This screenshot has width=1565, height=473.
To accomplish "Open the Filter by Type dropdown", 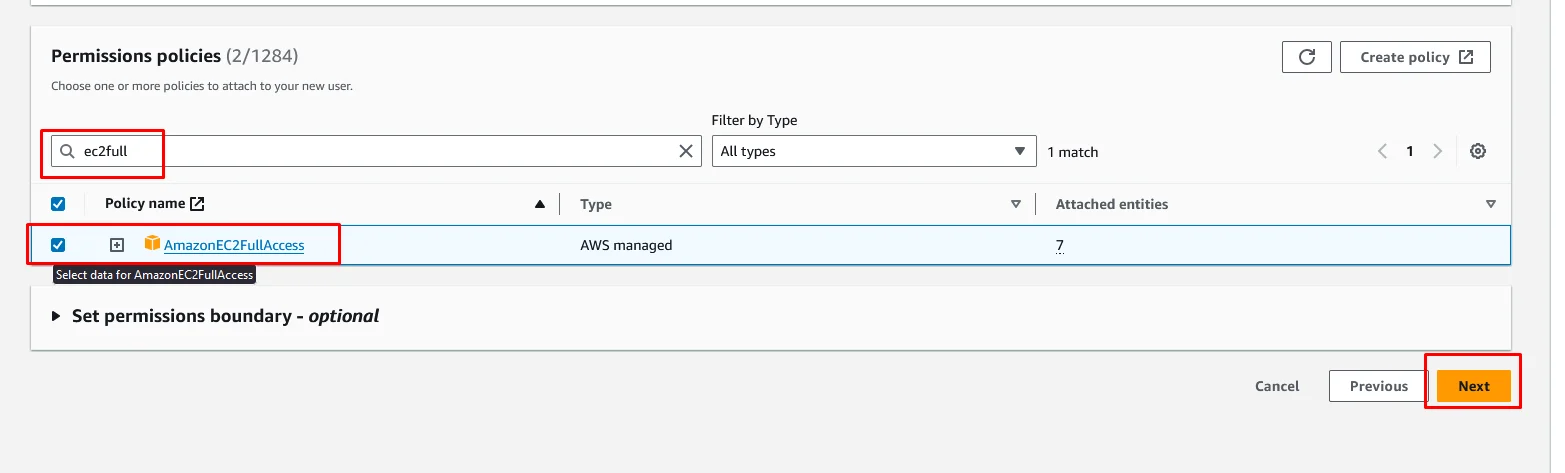I will (x=874, y=151).
